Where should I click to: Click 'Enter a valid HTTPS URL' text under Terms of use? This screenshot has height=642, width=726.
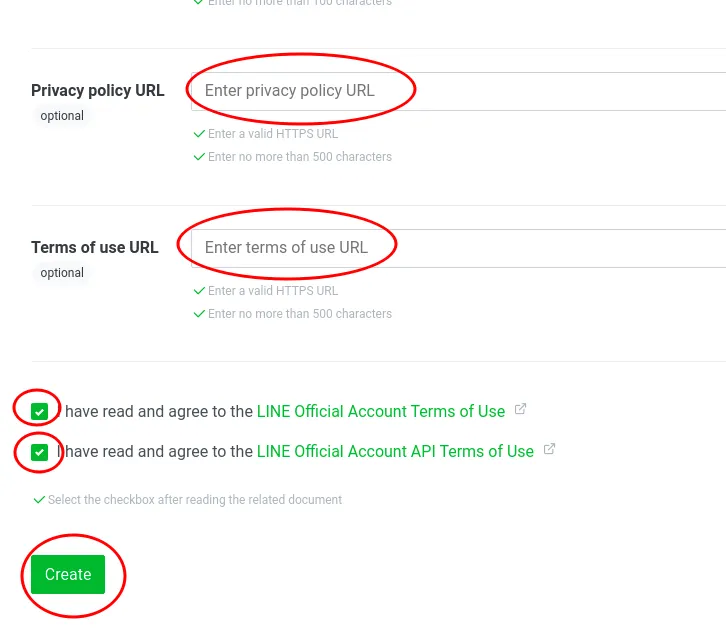pyautogui.click(x=273, y=291)
